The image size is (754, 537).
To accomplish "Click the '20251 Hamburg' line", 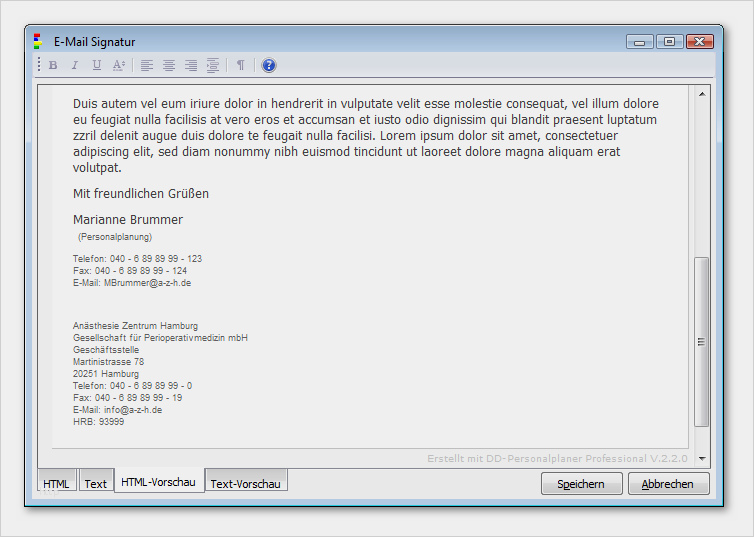I will [x=106, y=374].
